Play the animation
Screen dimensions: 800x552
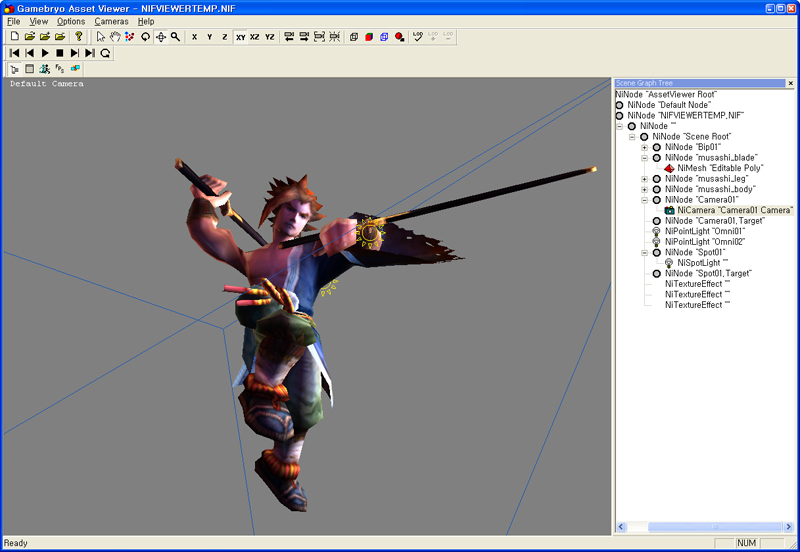pyautogui.click(x=45, y=53)
